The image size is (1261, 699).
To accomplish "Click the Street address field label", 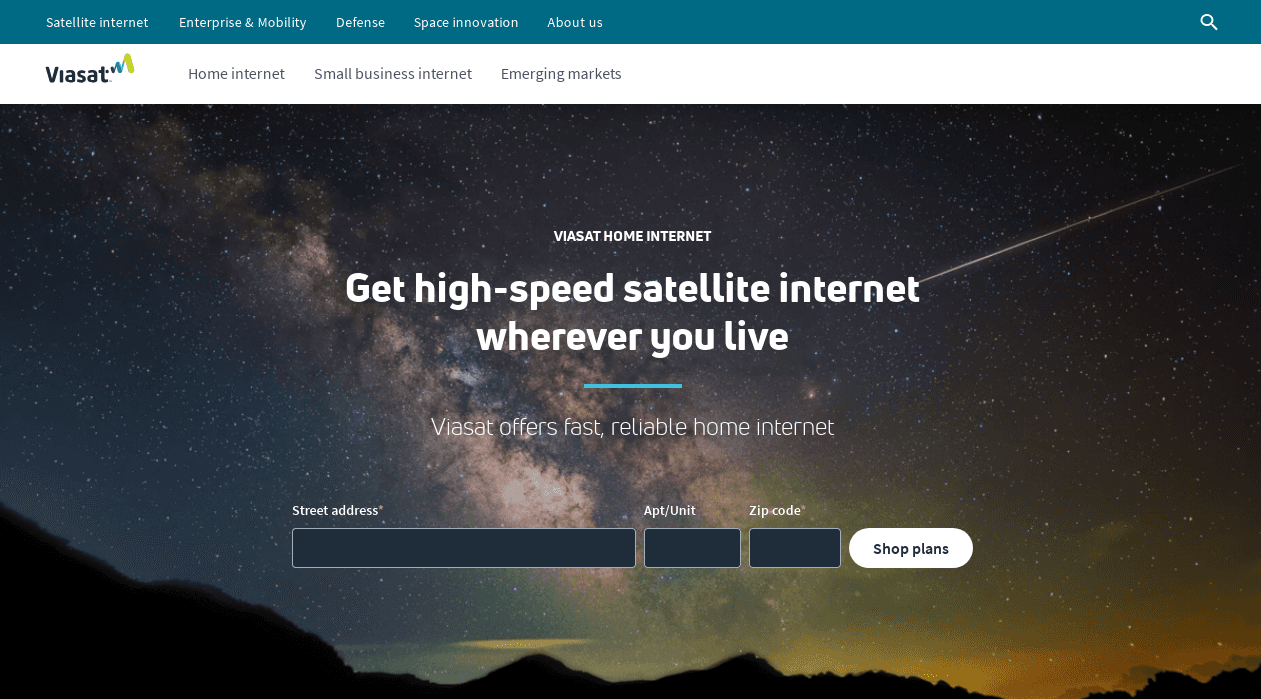I will click(337, 510).
